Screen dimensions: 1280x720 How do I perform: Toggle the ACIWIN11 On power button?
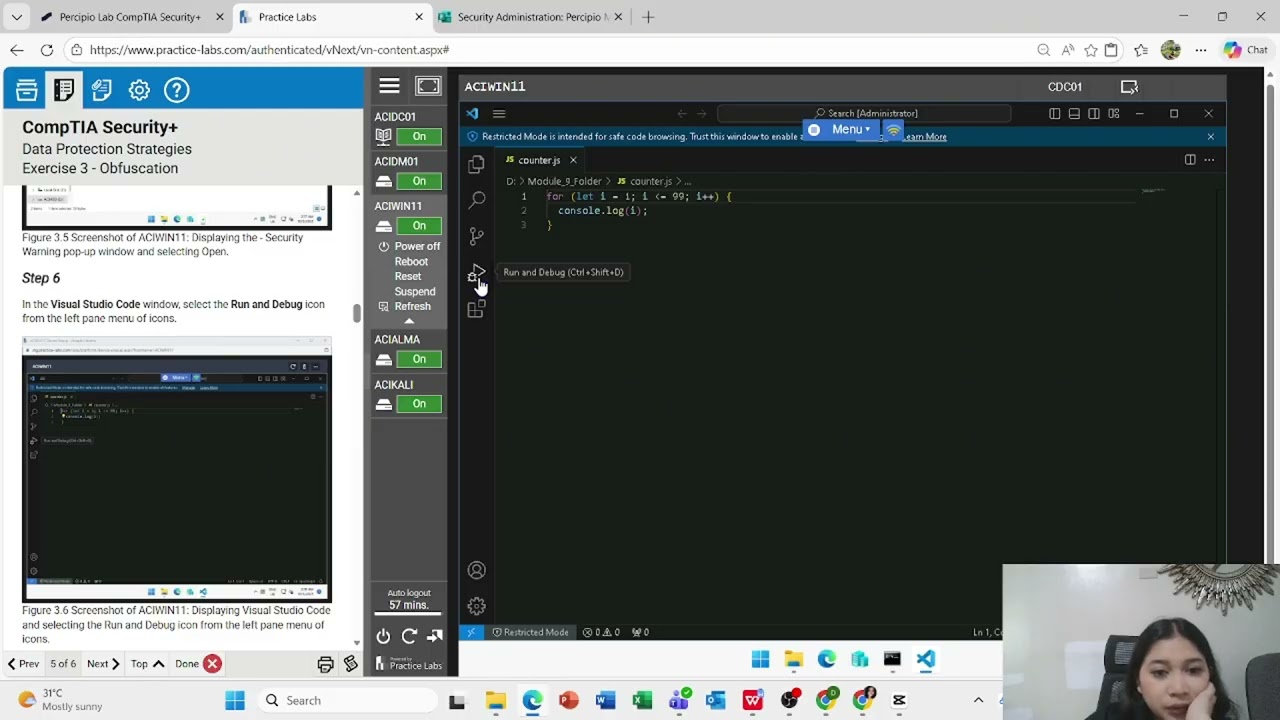(x=419, y=226)
